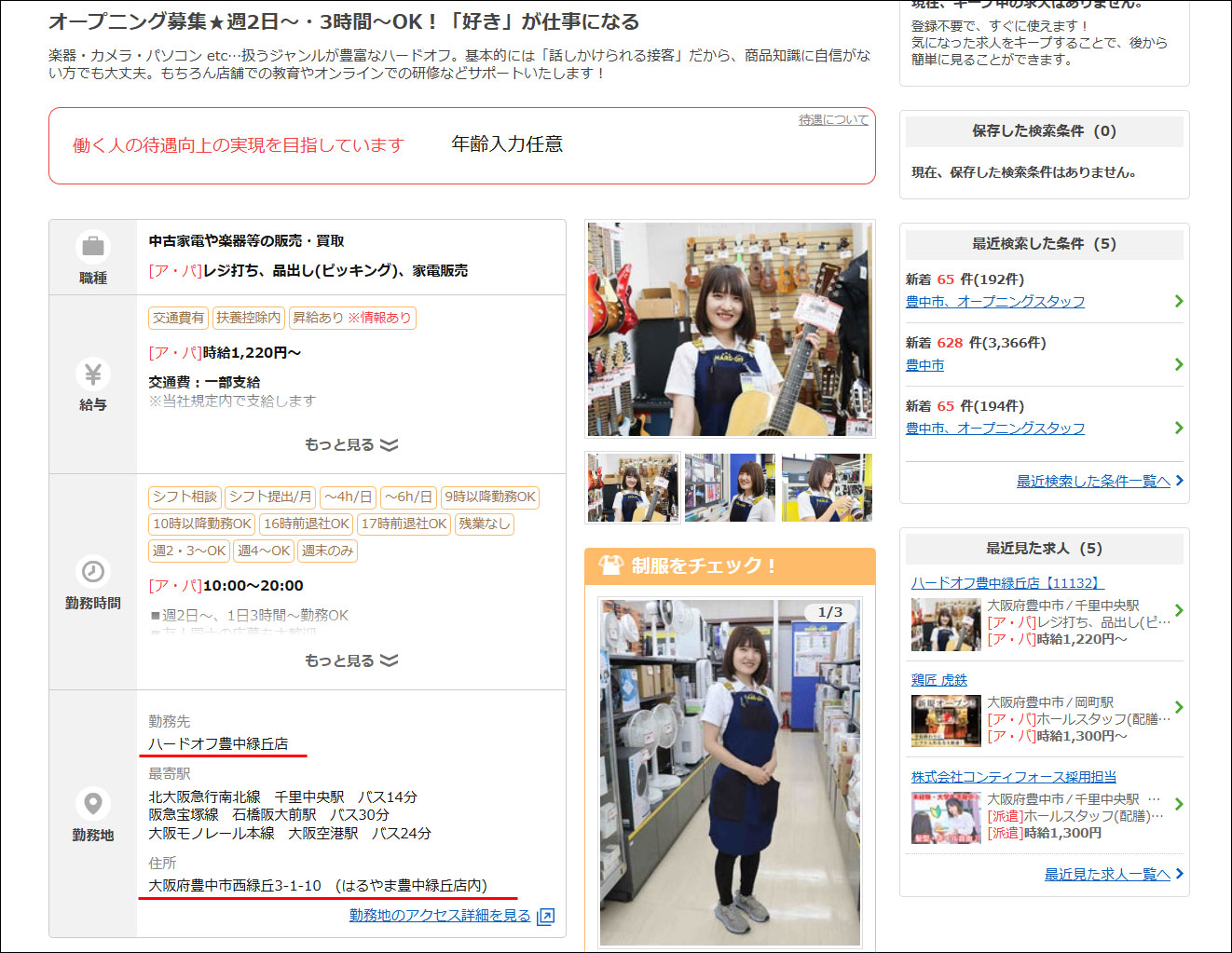Click the briefcase job type icon
This screenshot has height=953, width=1232.
point(93,247)
